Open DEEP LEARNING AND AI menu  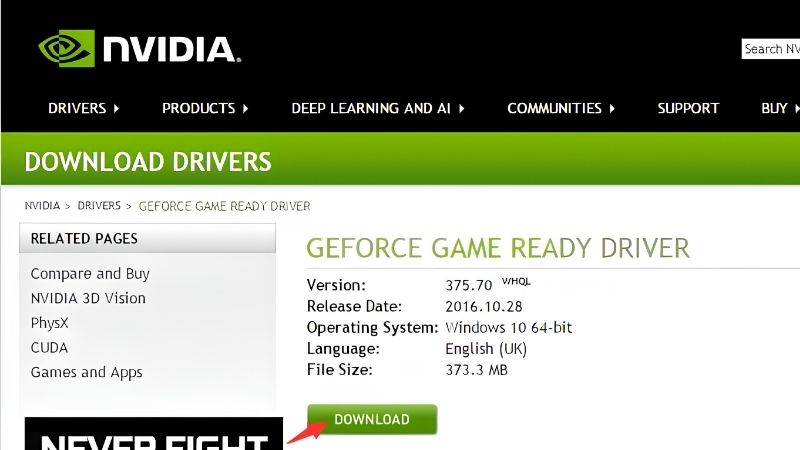[371, 108]
